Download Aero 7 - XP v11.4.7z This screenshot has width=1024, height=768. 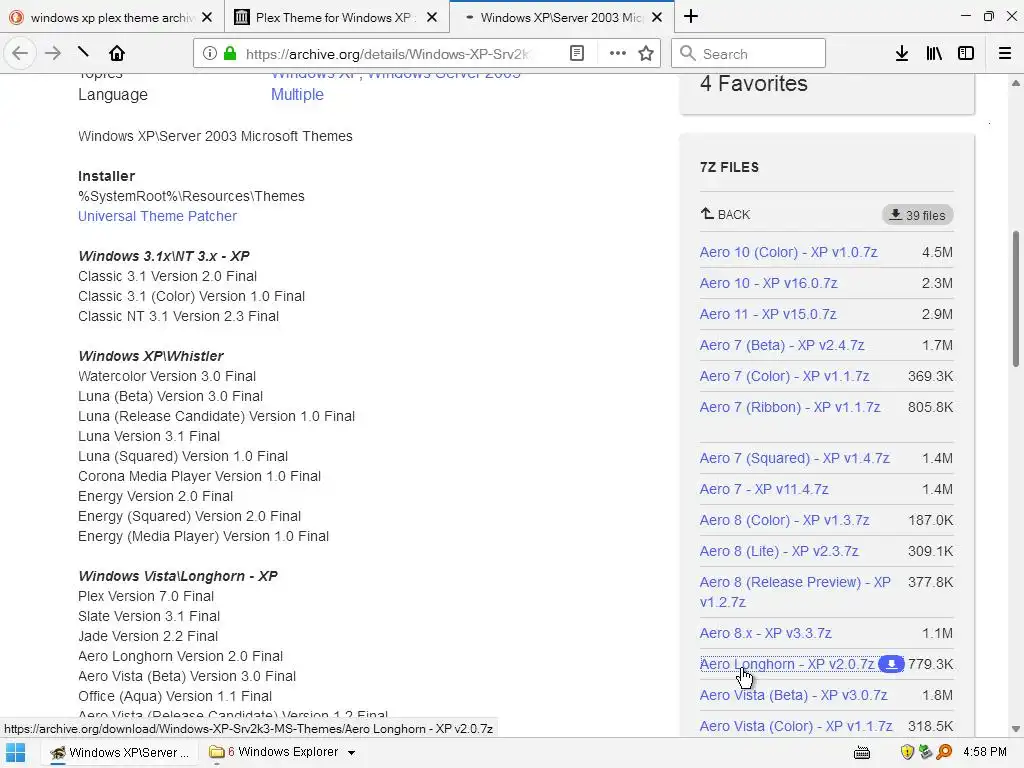tap(763, 489)
